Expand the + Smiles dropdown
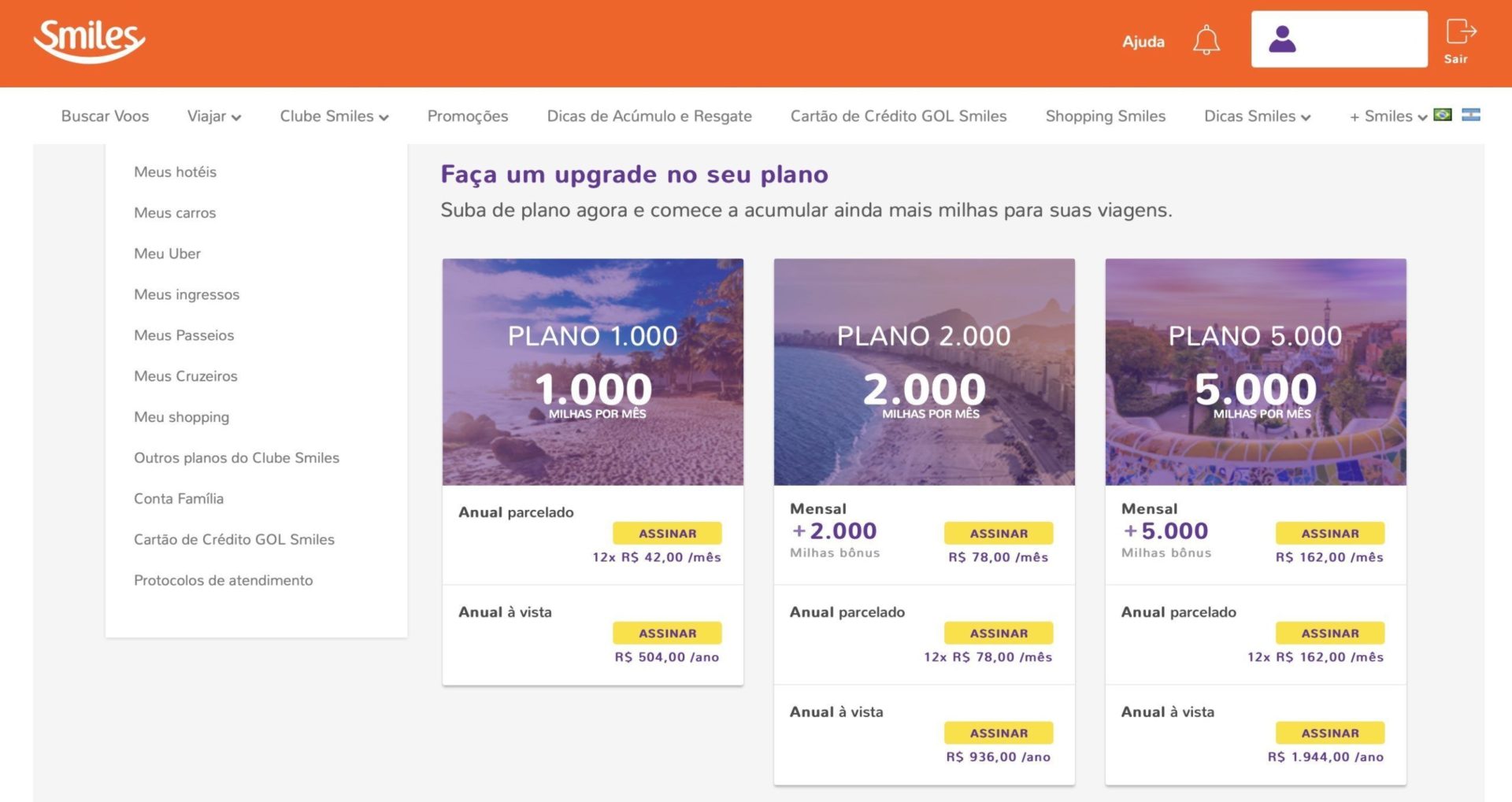The image size is (1512, 802). coord(1388,116)
